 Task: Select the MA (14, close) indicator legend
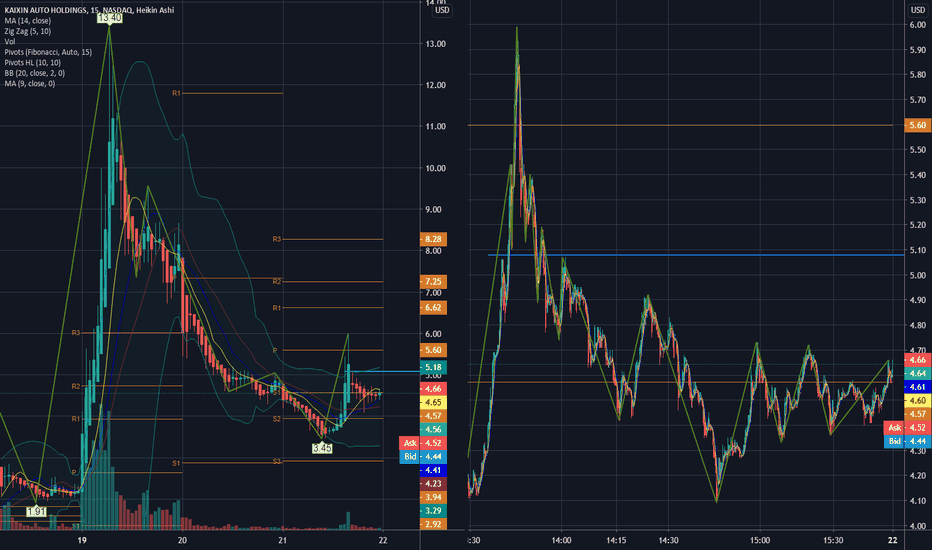(x=27, y=21)
